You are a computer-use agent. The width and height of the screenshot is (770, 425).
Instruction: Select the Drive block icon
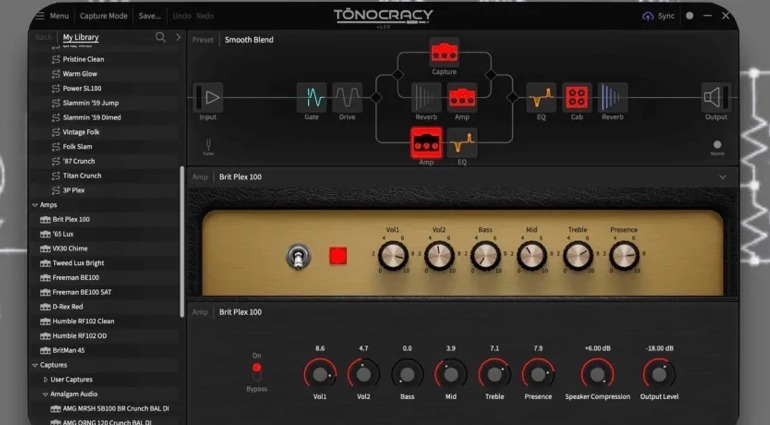point(347,97)
